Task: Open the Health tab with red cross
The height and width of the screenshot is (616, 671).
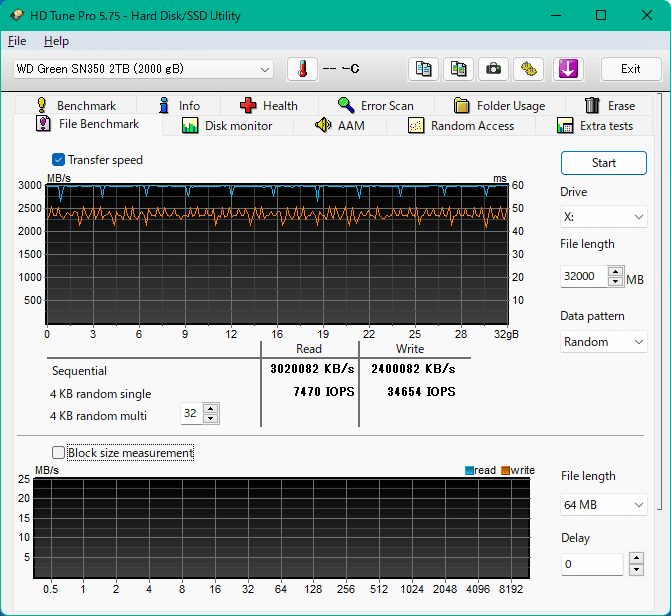Action: [268, 105]
